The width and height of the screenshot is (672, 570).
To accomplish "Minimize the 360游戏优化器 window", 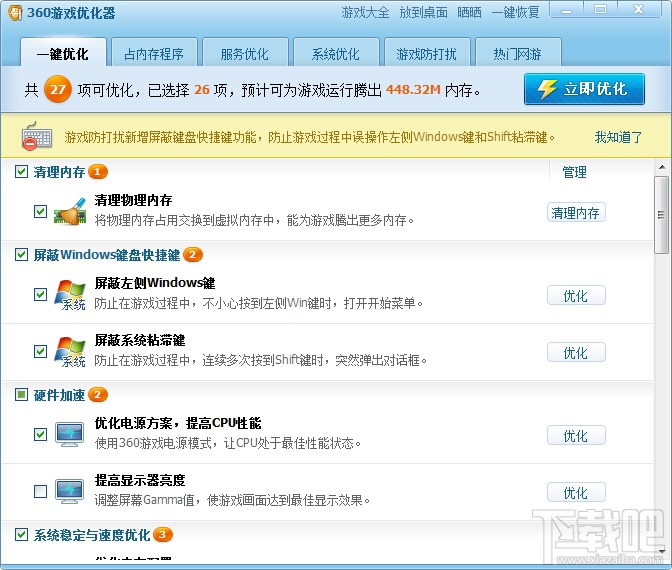I will (x=567, y=9).
